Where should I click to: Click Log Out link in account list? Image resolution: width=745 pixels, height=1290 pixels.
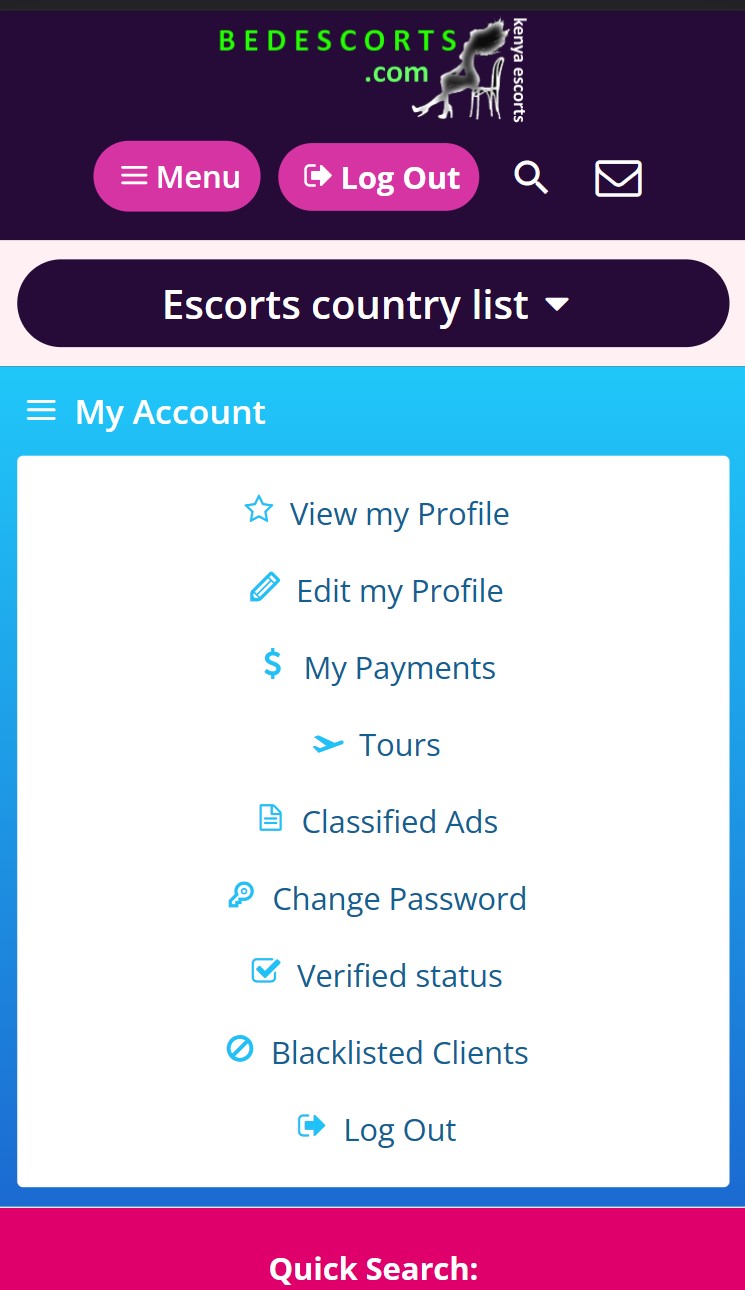[399, 1130]
